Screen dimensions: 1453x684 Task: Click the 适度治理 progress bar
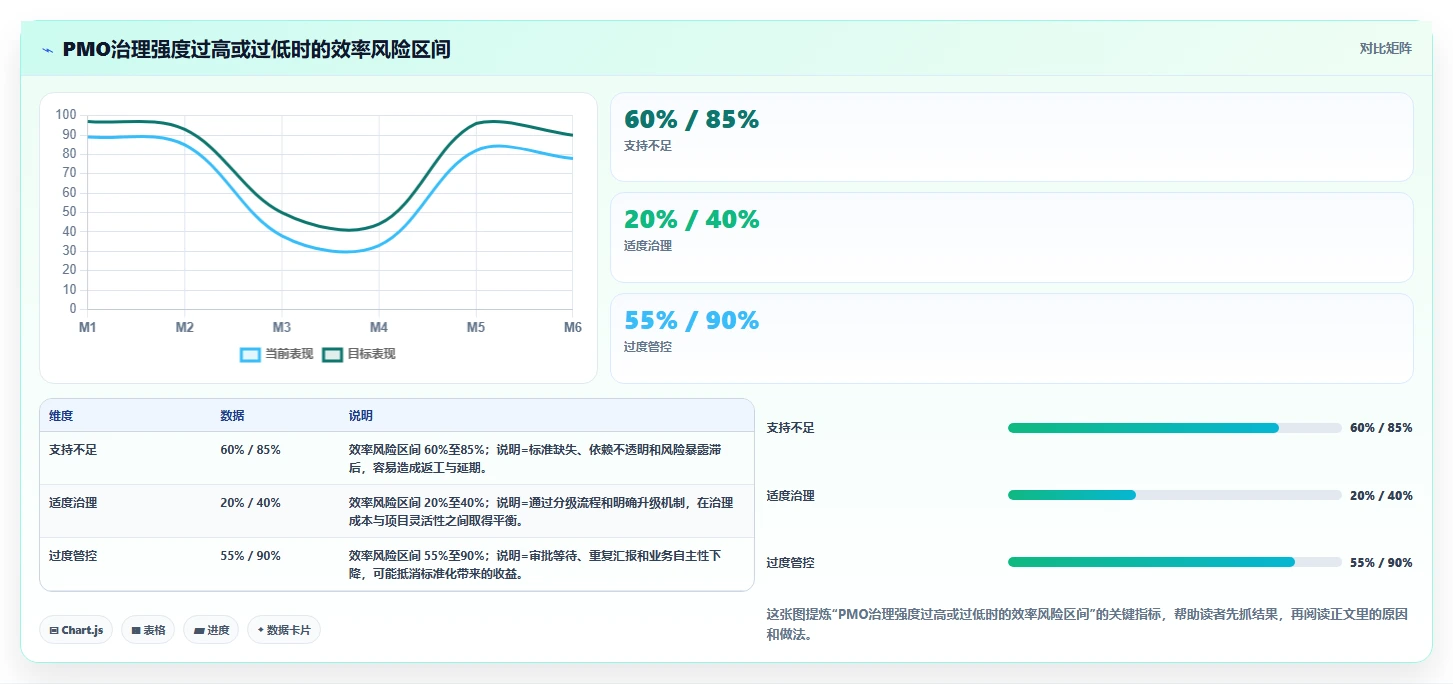point(1174,495)
